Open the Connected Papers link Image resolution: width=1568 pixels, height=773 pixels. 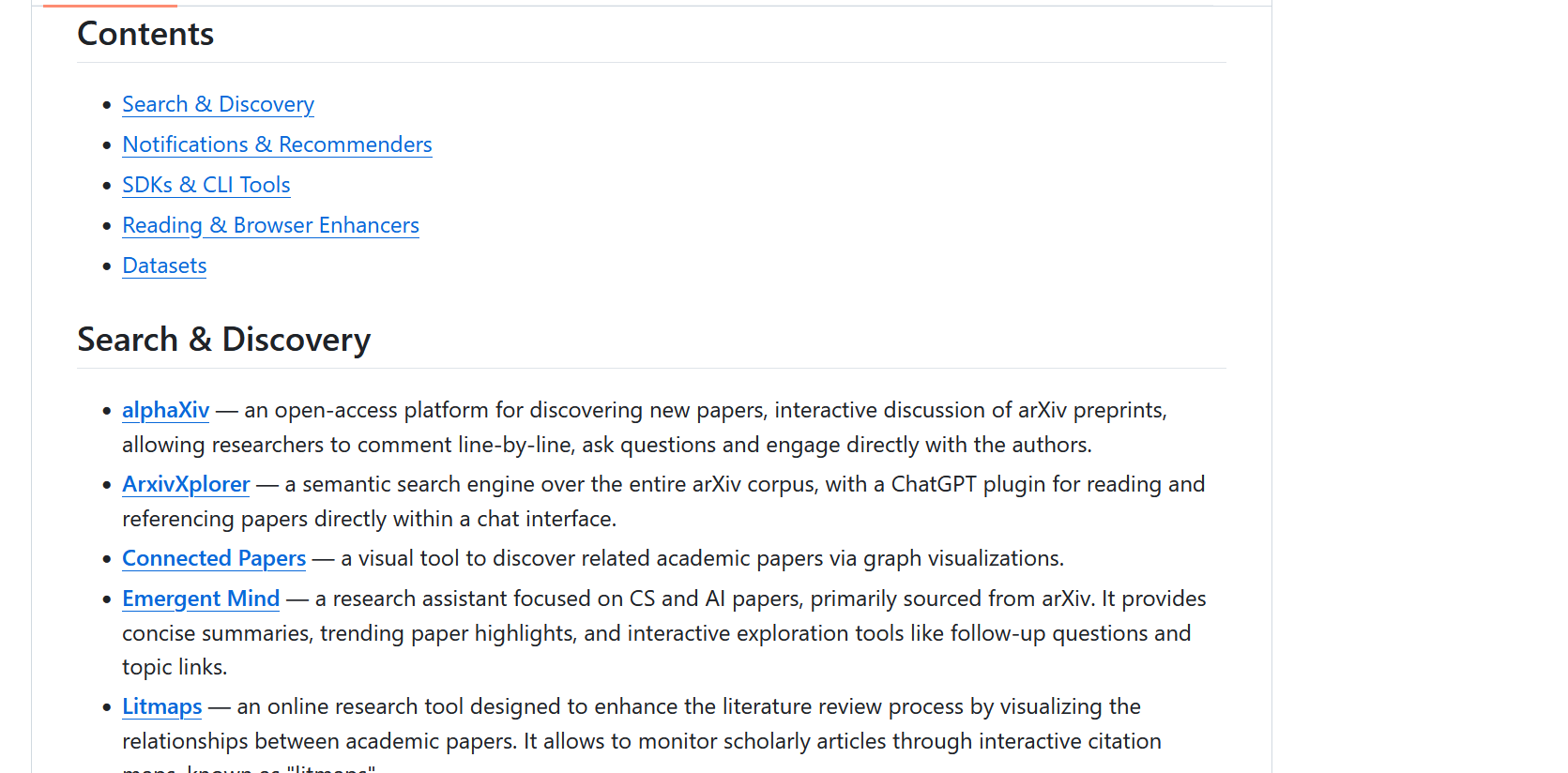click(214, 558)
